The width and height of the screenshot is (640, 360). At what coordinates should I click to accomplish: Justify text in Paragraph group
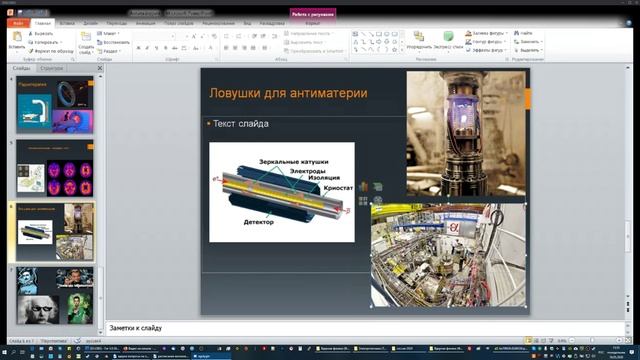(x=253, y=48)
